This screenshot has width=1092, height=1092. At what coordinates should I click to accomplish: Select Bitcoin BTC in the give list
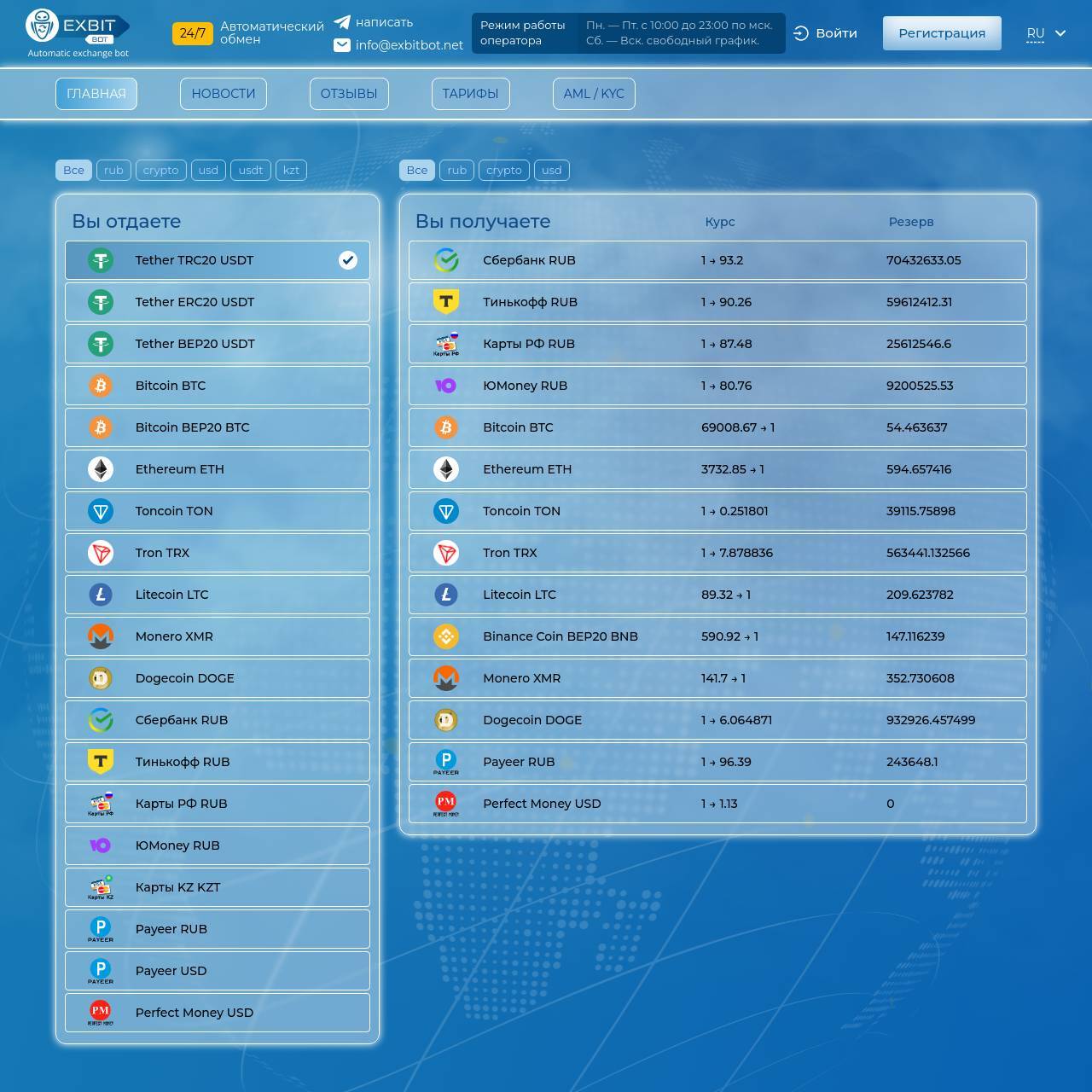point(218,386)
